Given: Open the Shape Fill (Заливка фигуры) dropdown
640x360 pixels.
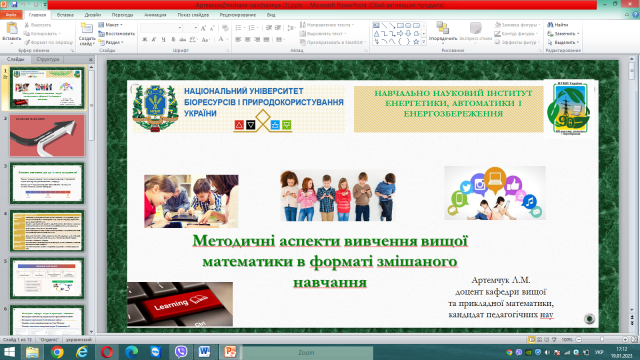Looking at the screenshot, I should pos(518,25).
